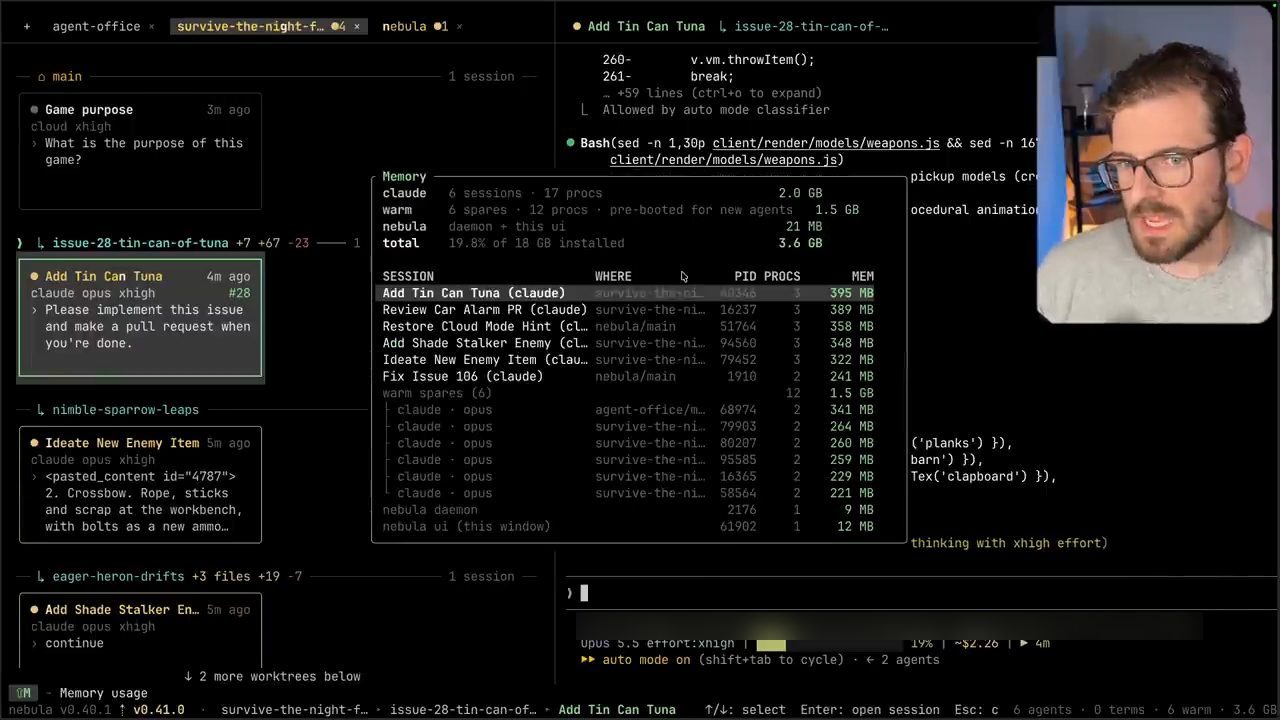Click the #28 issue link
Image resolution: width=1280 pixels, height=720 pixels.
click(x=239, y=293)
